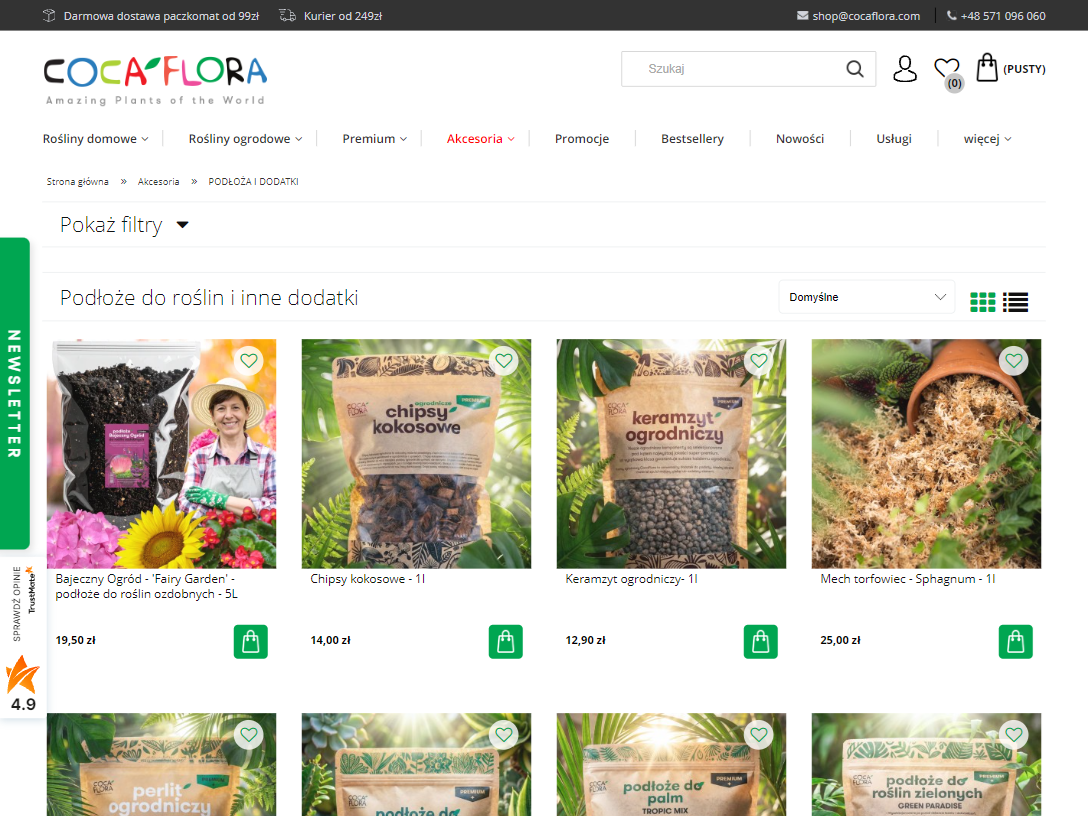
Task: Switch to list view layout
Action: (x=1016, y=302)
